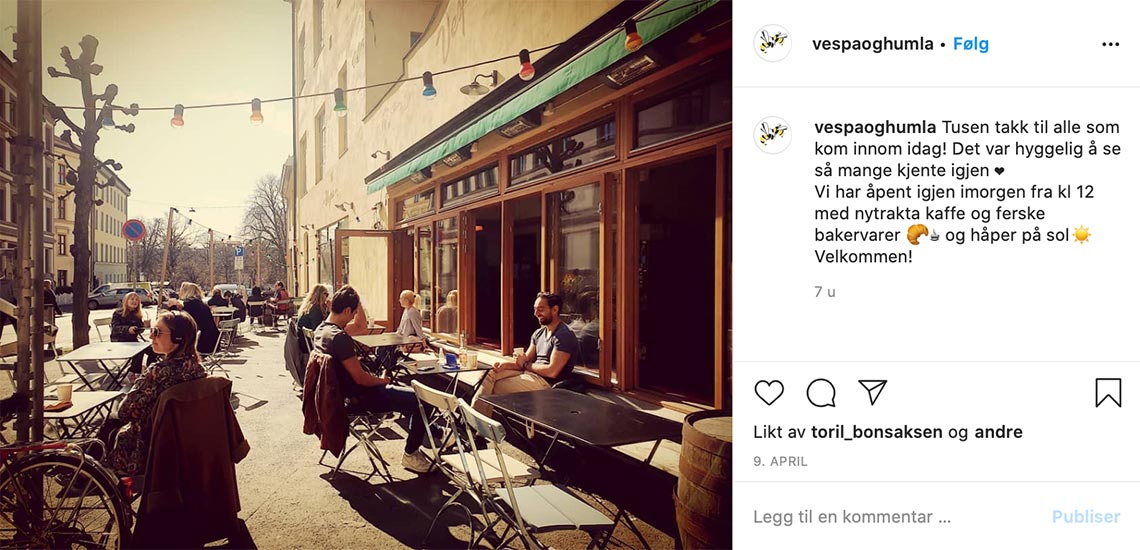This screenshot has height=550, width=1140.
Task: Click the bee avatar beside the caption
Action: point(772,135)
